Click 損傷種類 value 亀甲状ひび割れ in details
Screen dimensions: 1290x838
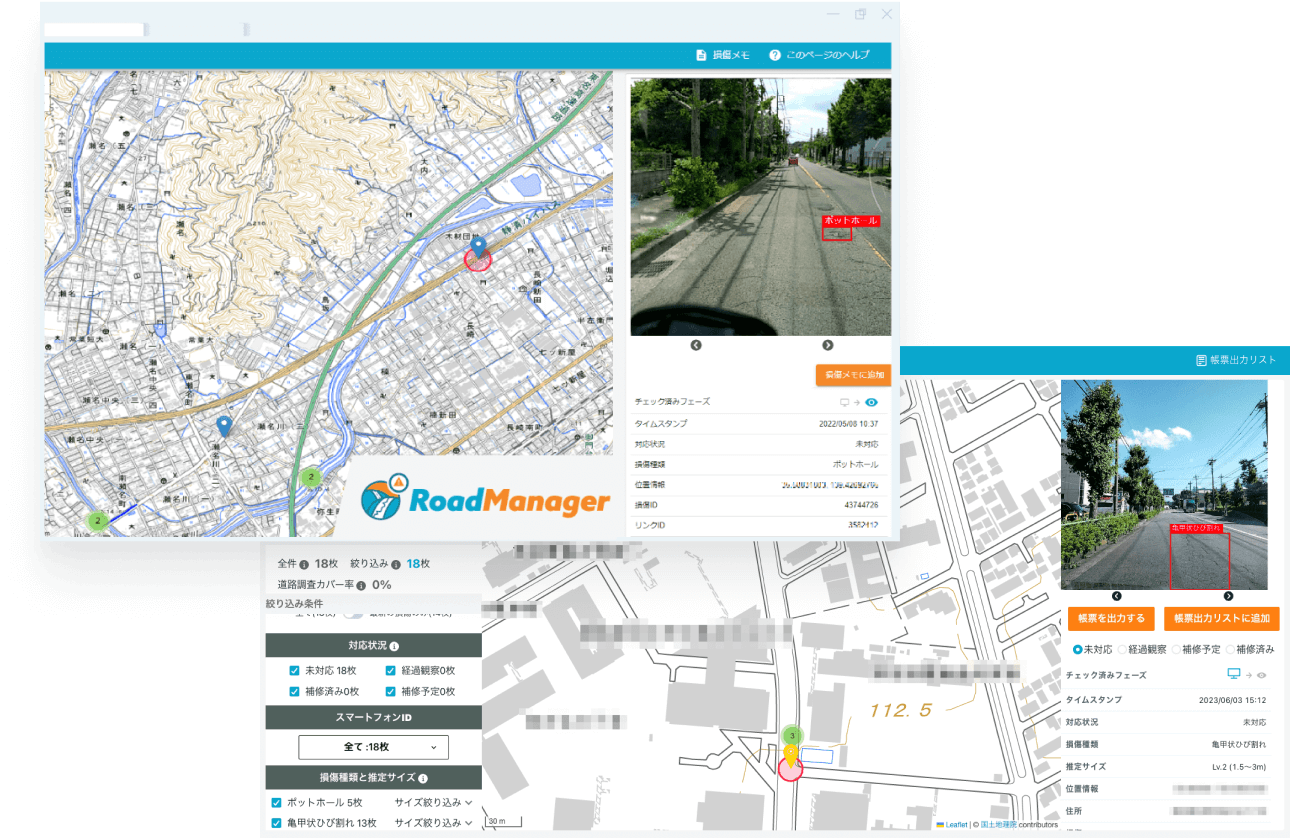point(1238,744)
